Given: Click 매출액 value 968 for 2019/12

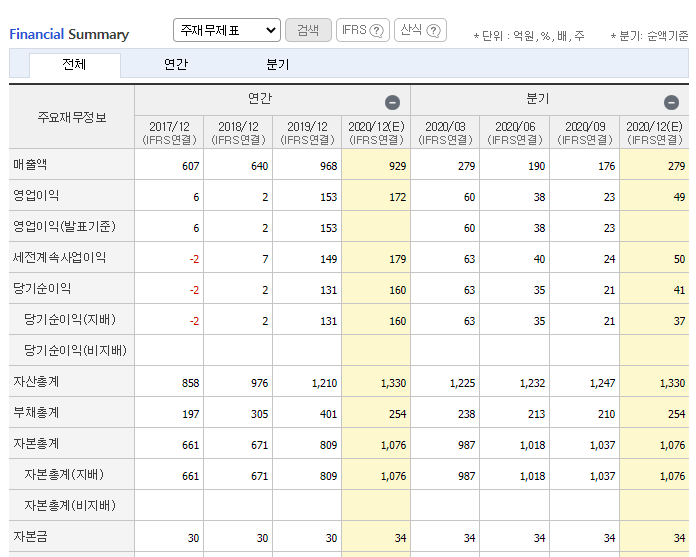Looking at the screenshot, I should (x=328, y=166).
